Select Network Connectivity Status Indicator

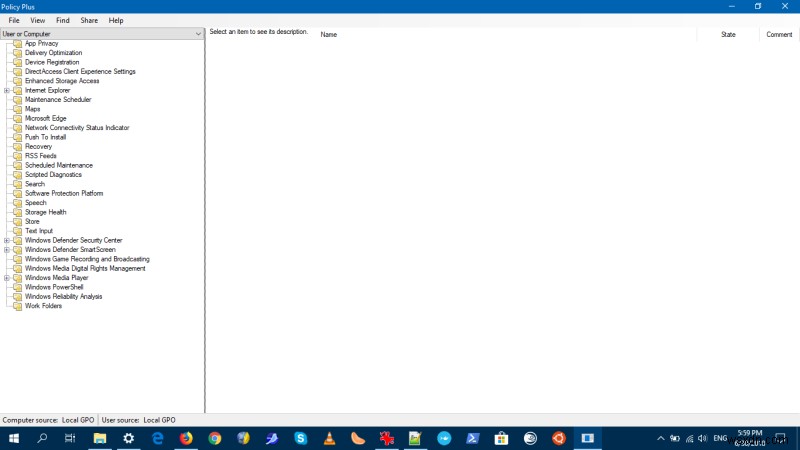pos(77,128)
